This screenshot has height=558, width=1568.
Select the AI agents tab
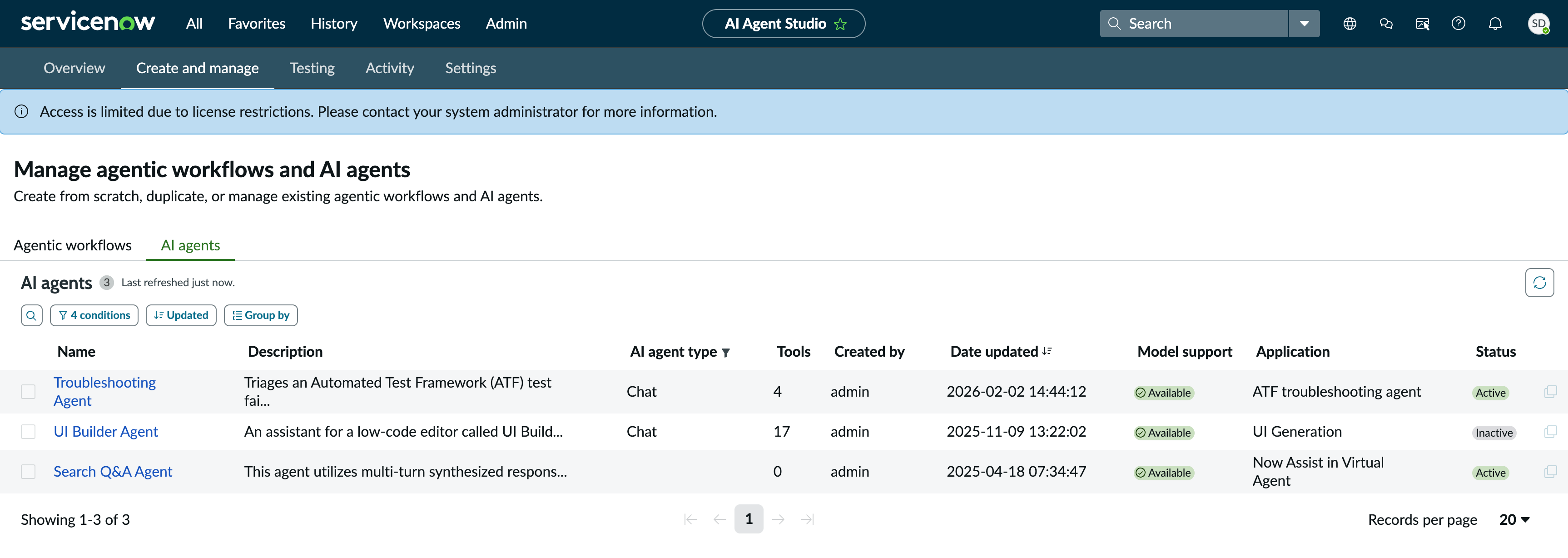click(190, 245)
